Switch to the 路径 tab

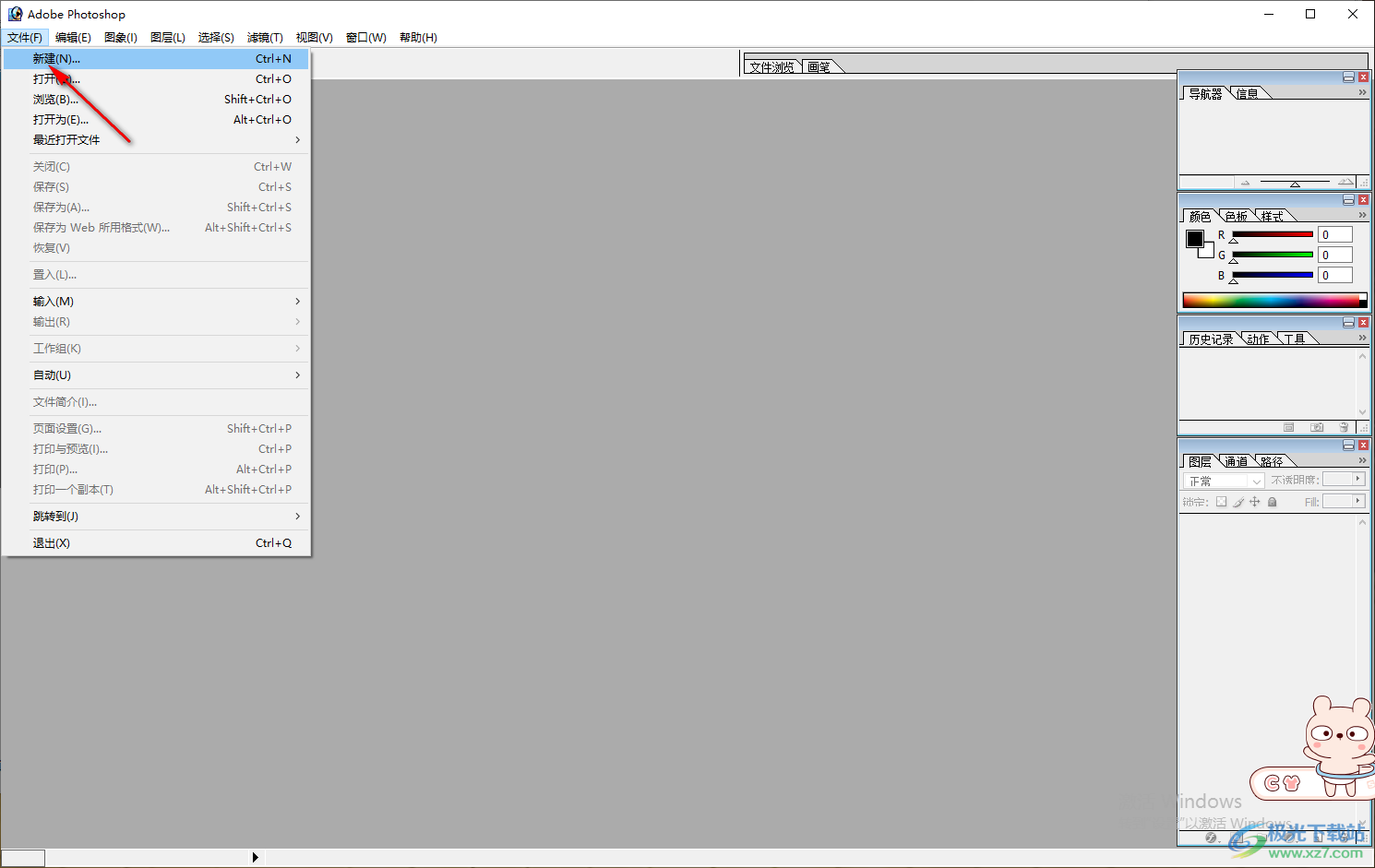pyautogui.click(x=1272, y=461)
